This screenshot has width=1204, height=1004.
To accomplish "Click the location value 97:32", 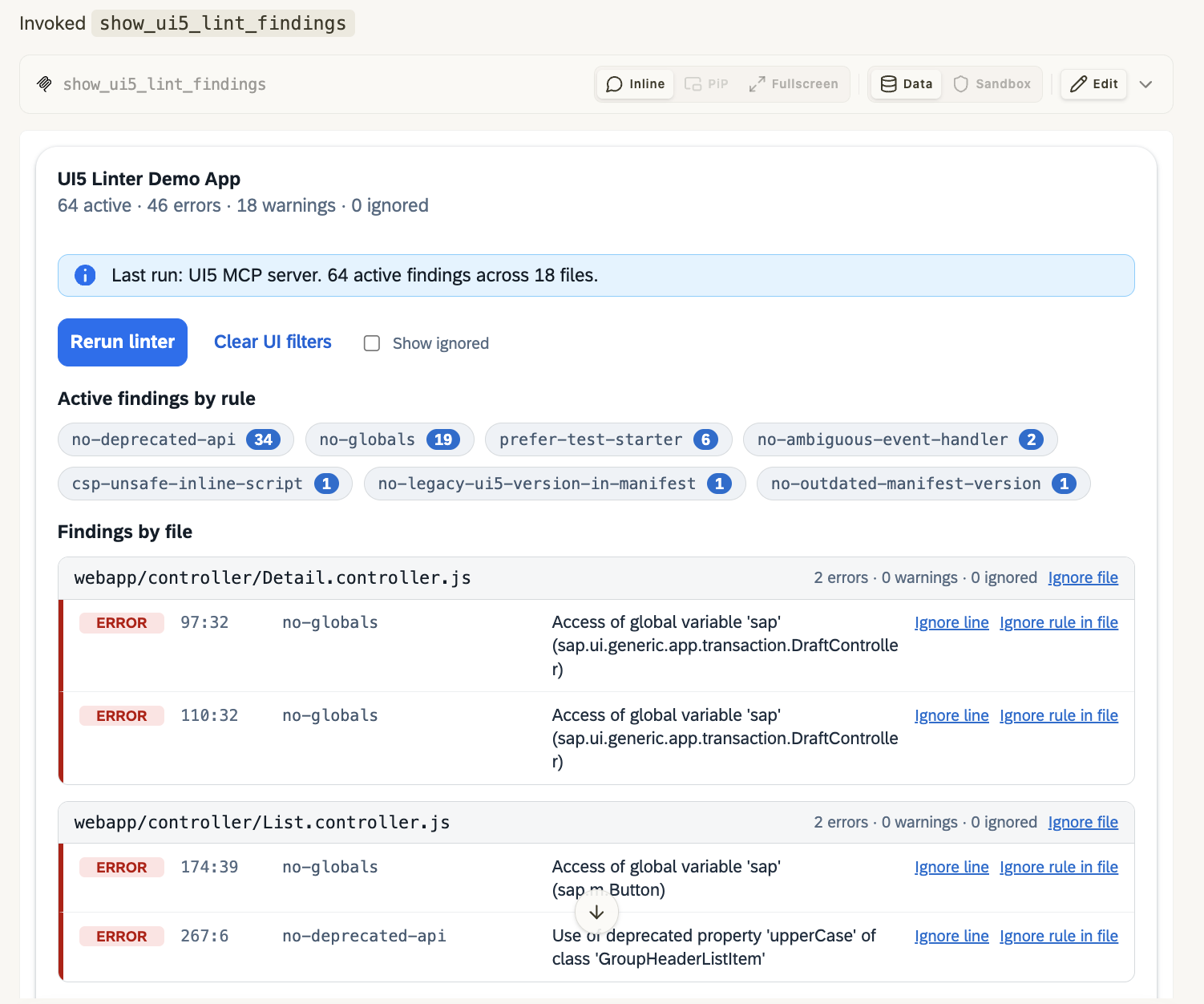I will (204, 622).
